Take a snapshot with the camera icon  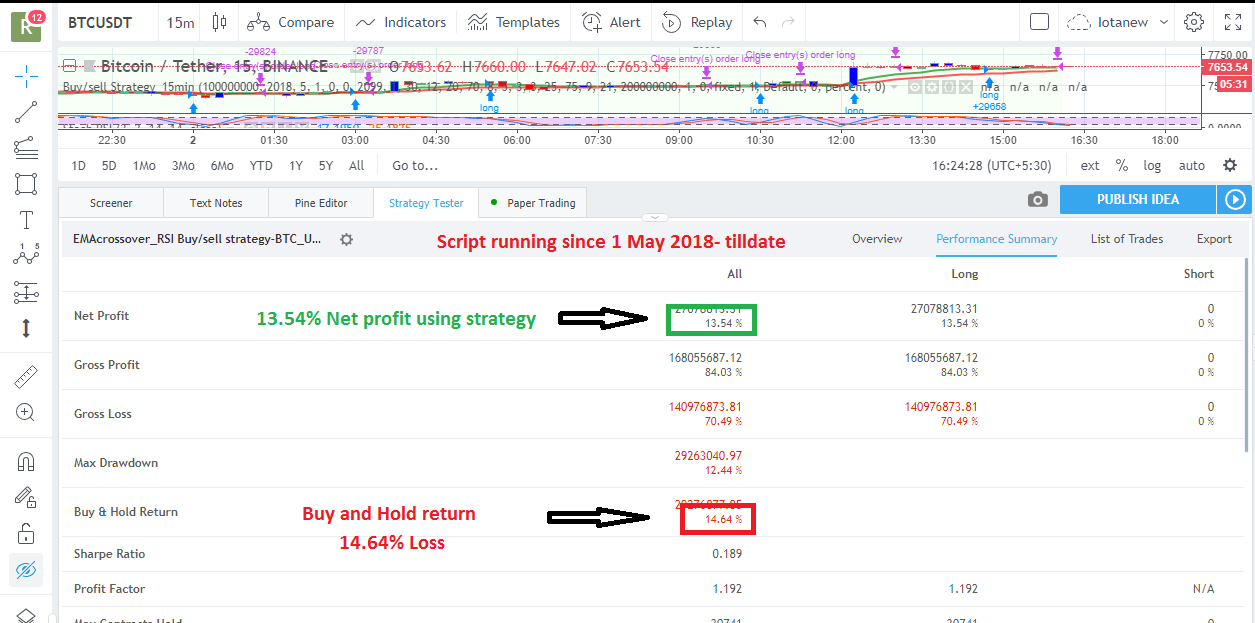[x=1038, y=200]
